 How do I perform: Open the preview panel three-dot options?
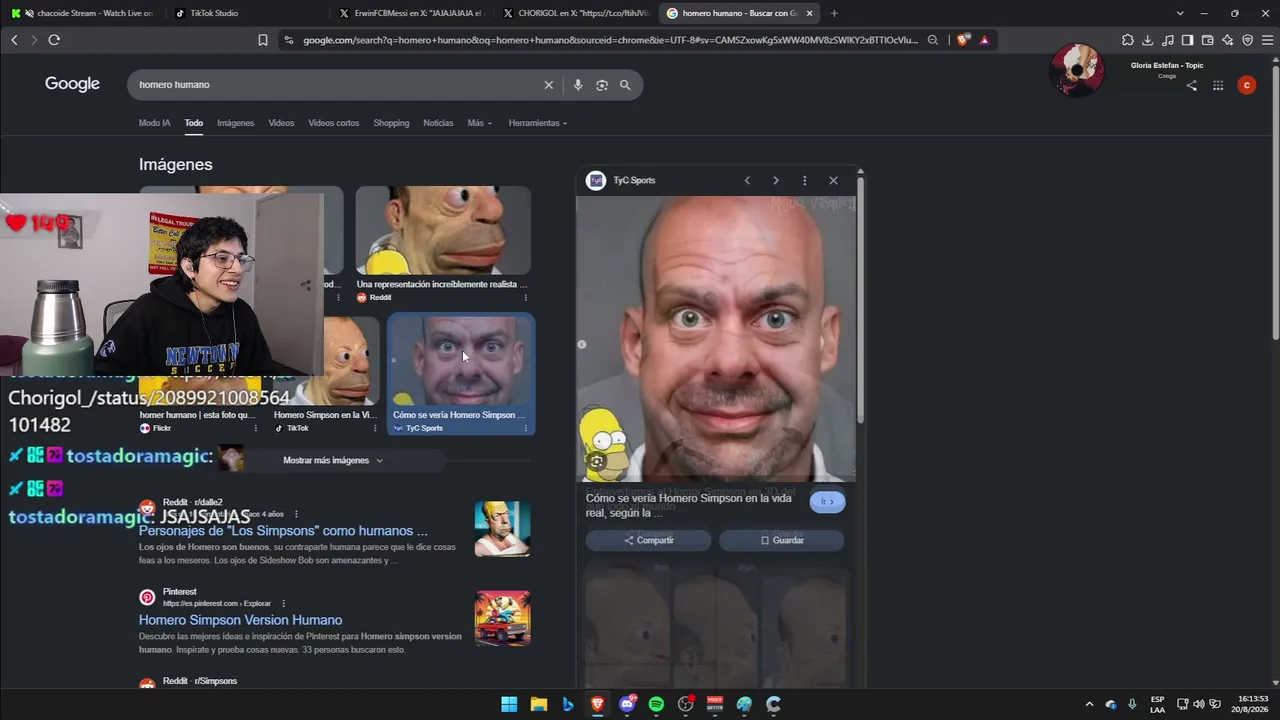click(x=804, y=180)
